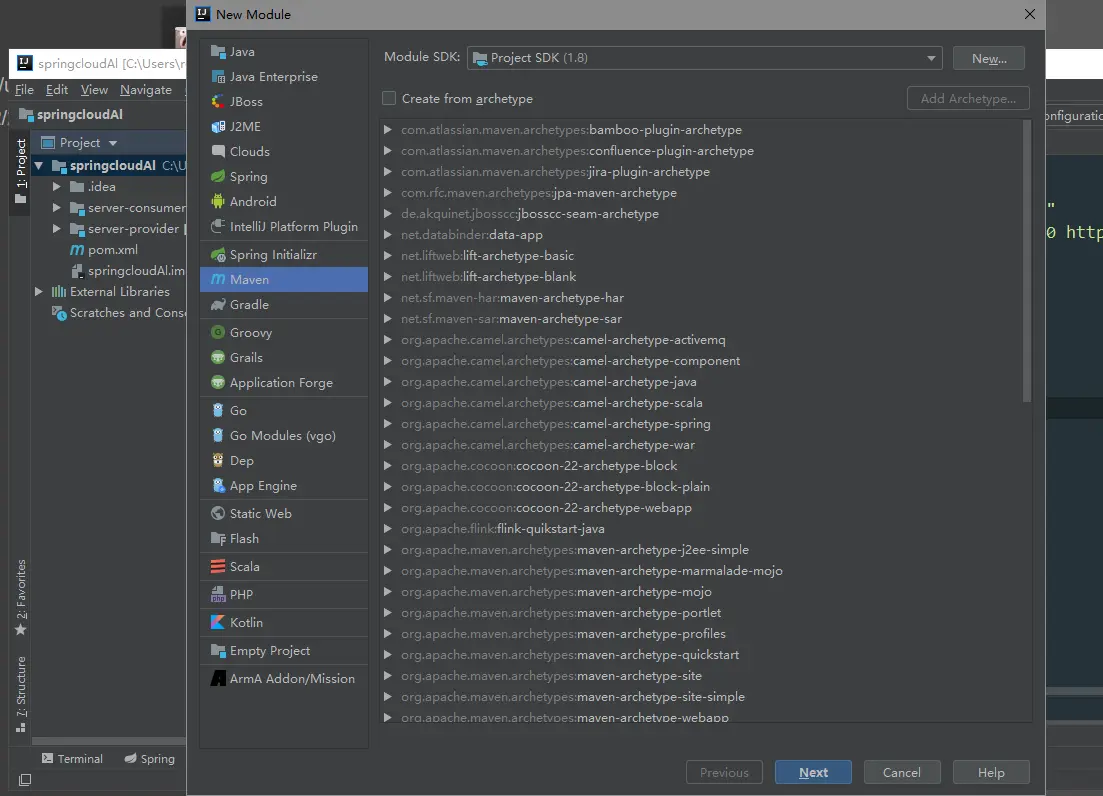Switch to the Terminal tool tab
This screenshot has width=1103, height=796.
coord(72,759)
